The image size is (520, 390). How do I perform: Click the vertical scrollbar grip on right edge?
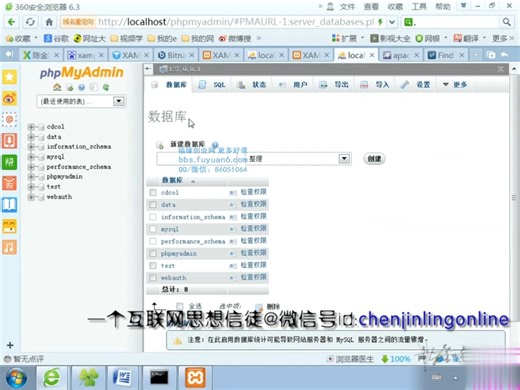(x=514, y=198)
